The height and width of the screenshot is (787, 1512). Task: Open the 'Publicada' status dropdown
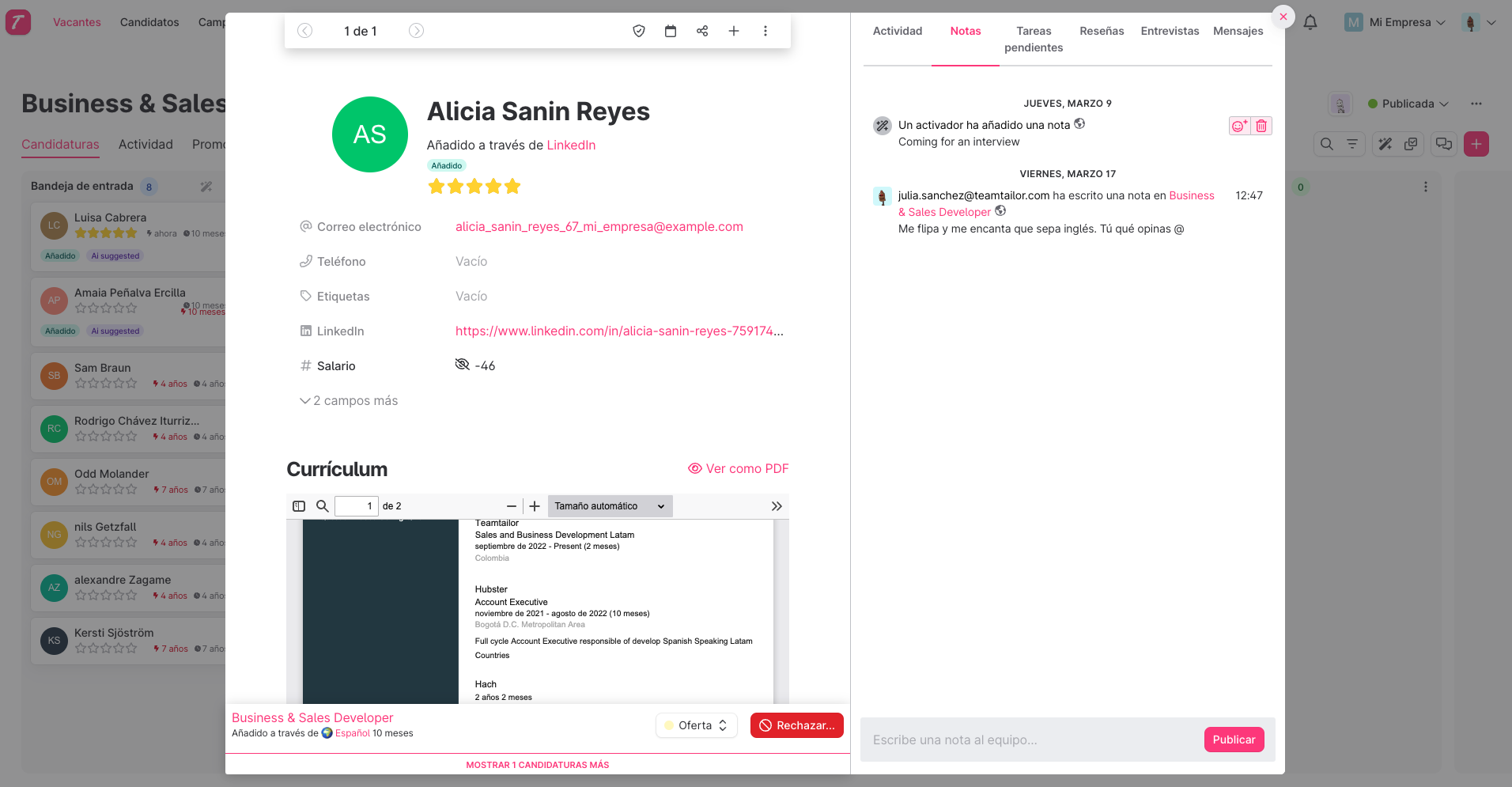1408,104
